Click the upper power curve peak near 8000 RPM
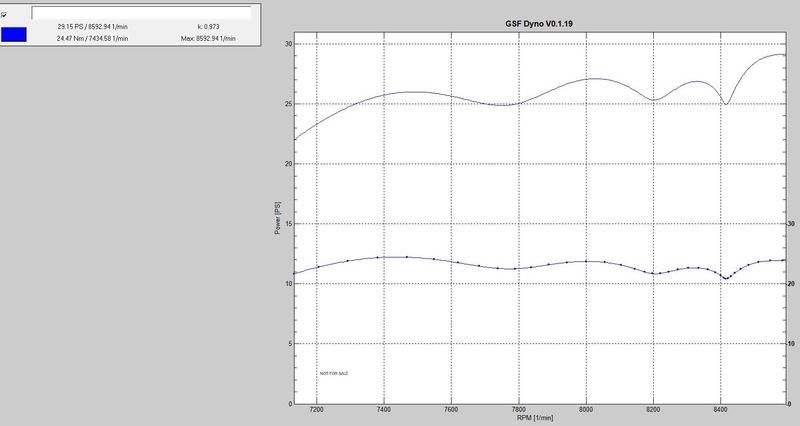 click(x=594, y=79)
